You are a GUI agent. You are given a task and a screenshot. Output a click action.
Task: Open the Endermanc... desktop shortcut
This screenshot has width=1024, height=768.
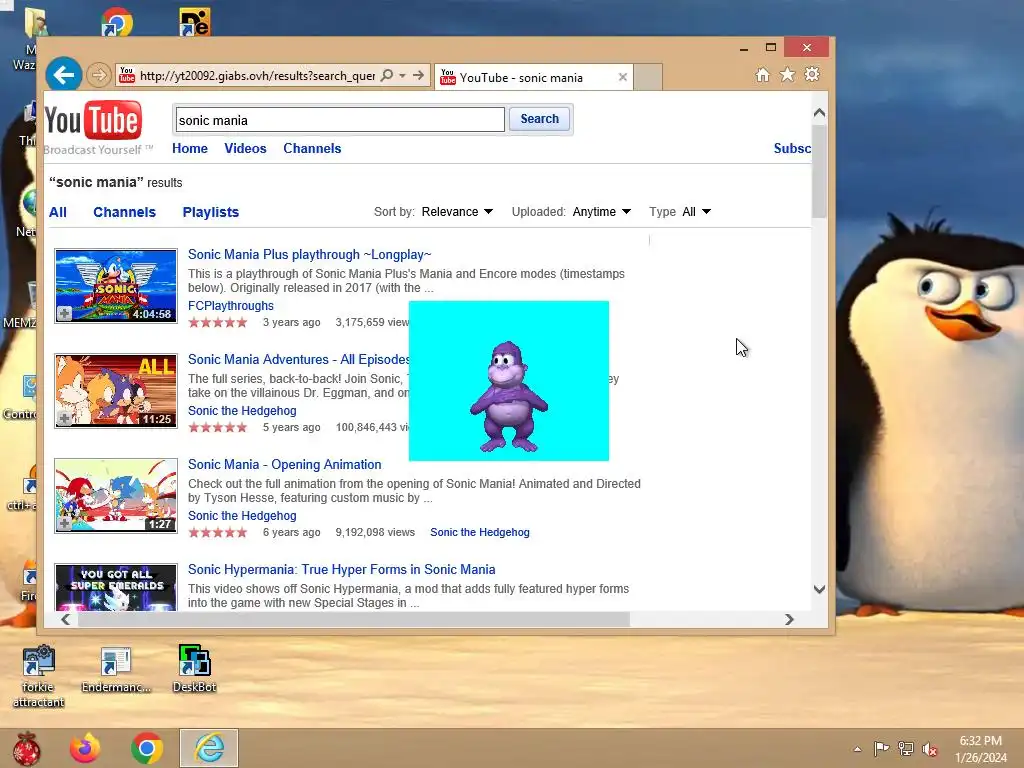coord(116,669)
